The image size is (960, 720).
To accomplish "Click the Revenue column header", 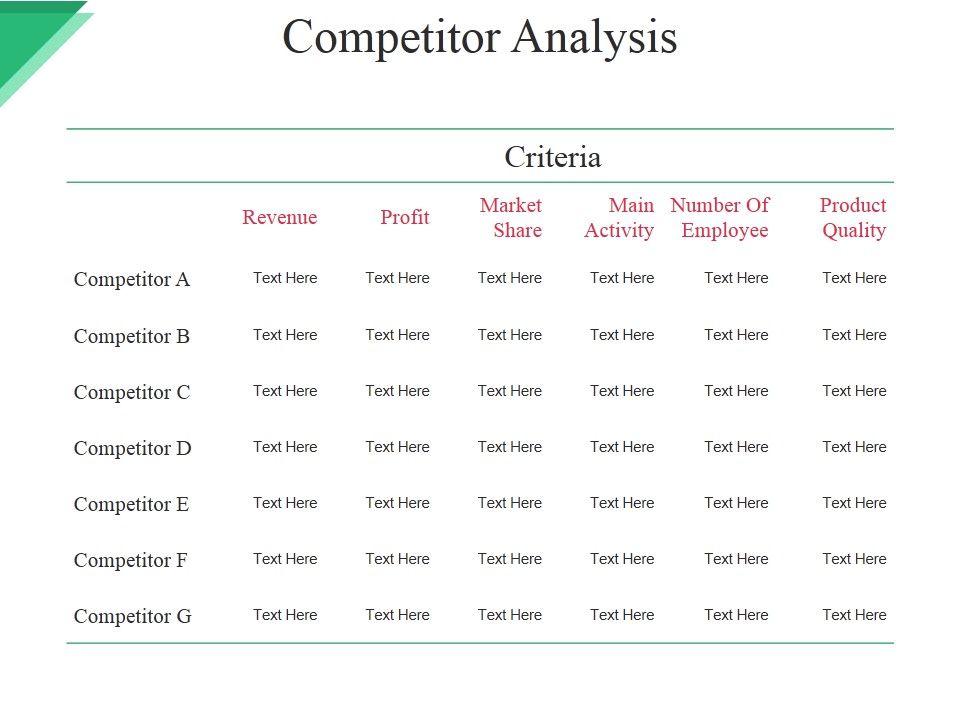I will [x=279, y=218].
